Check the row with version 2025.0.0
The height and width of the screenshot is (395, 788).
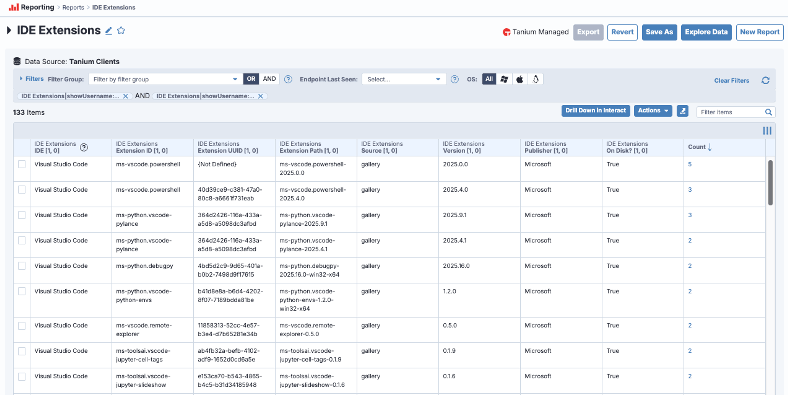click(x=22, y=164)
